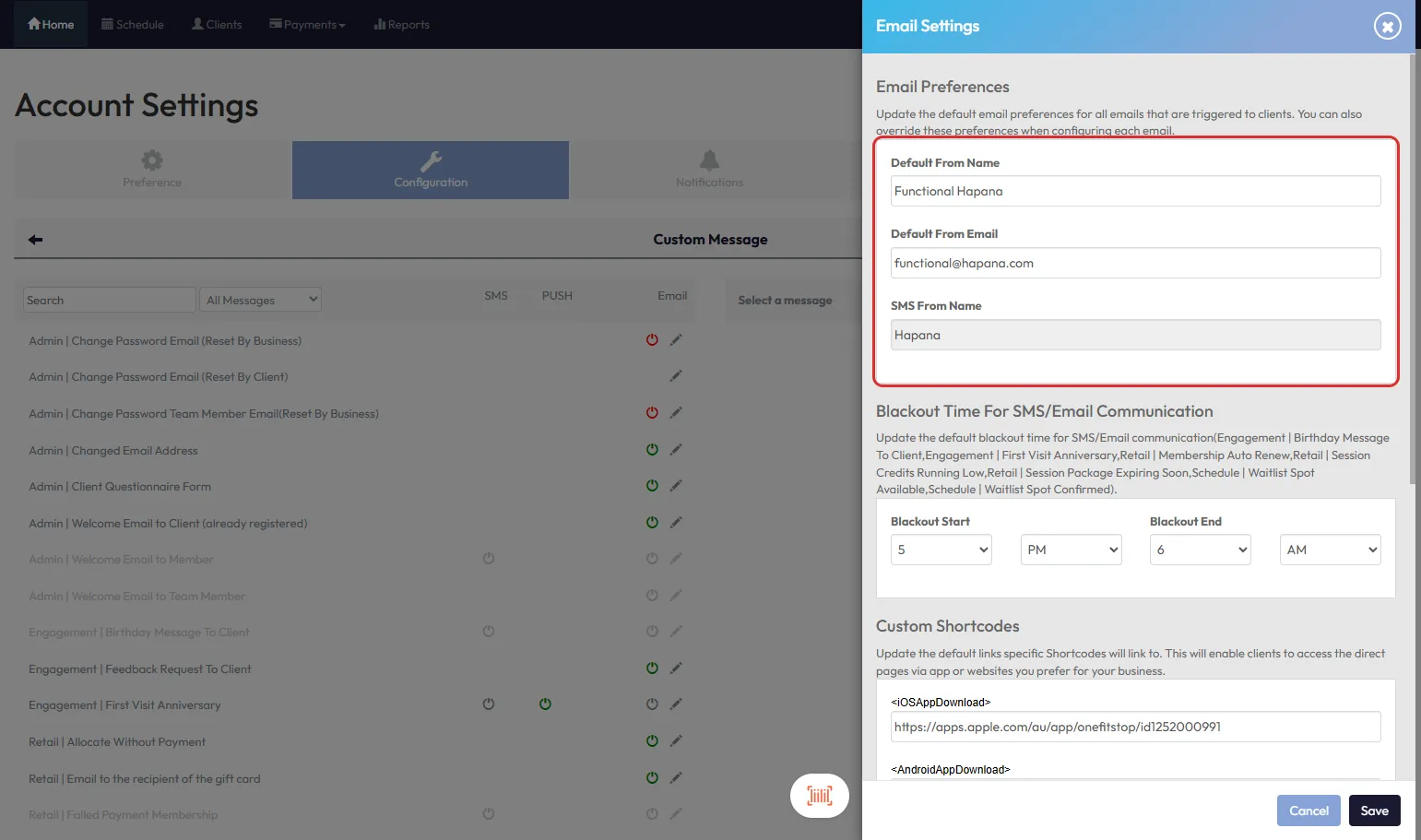Screen dimensions: 1421x840
Task: Open the Blackout End AM/PM dropdown
Action: [x=1330, y=550]
